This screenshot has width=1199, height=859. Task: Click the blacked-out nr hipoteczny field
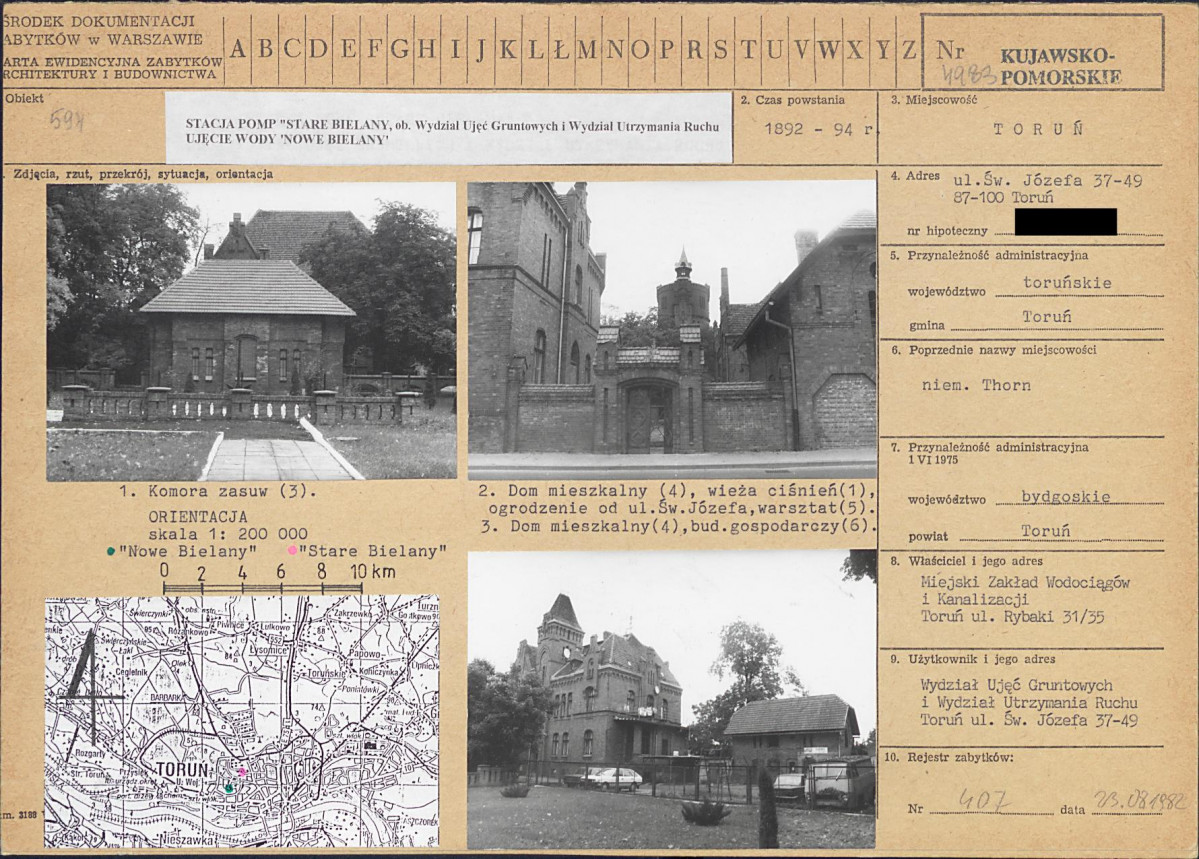1065,222
